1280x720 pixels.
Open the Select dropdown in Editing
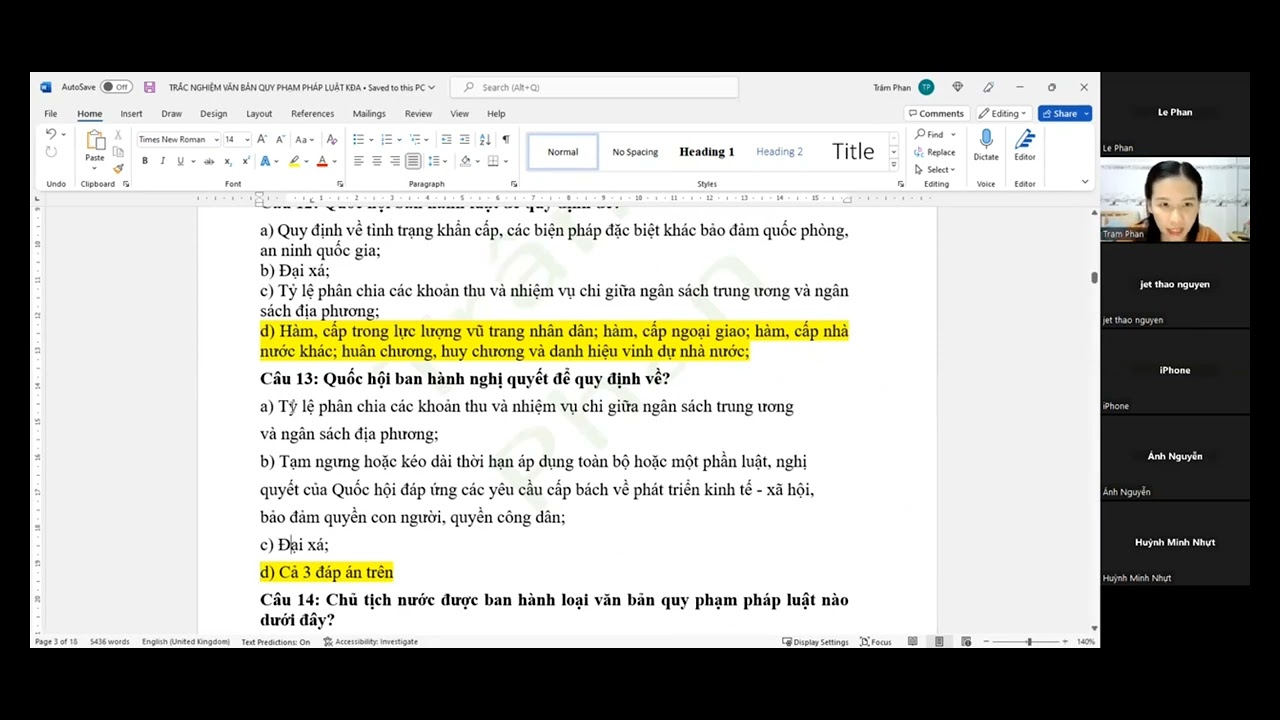tap(936, 169)
